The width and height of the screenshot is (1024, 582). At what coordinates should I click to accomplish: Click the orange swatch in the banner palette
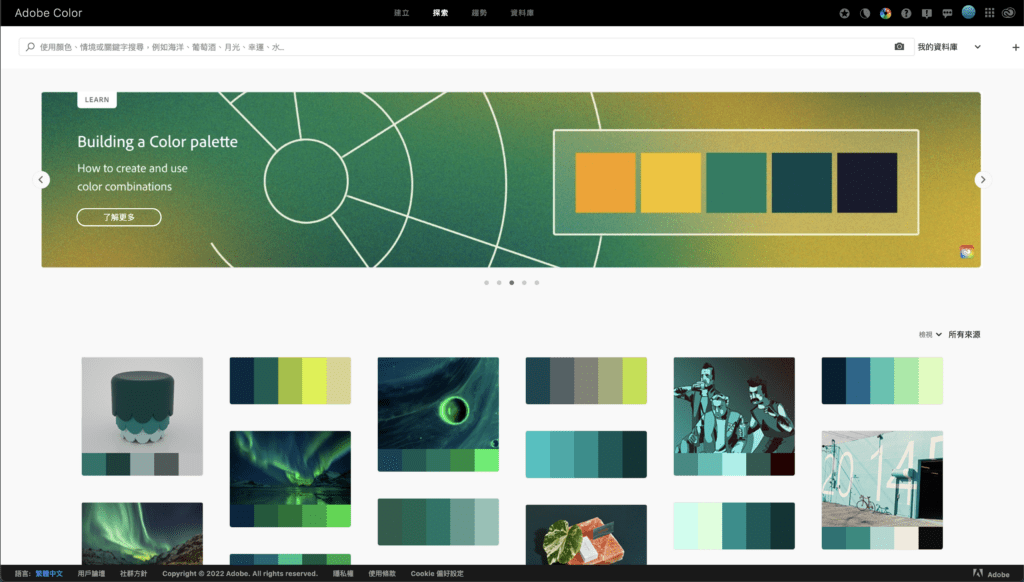click(x=604, y=181)
